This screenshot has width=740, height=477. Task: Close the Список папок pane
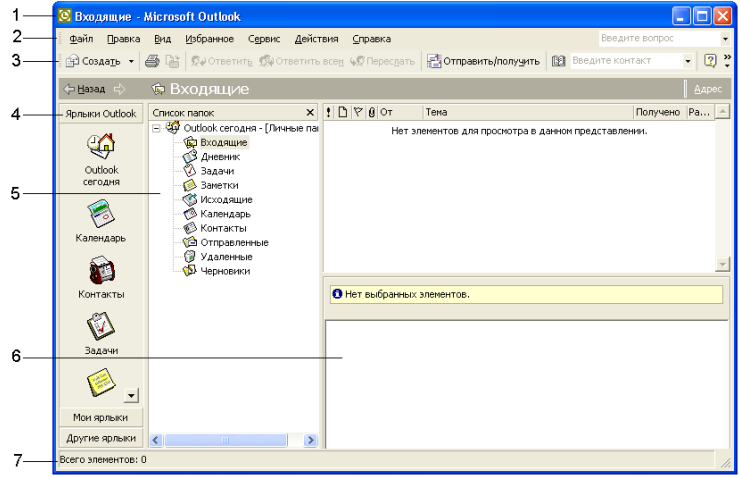[x=310, y=112]
